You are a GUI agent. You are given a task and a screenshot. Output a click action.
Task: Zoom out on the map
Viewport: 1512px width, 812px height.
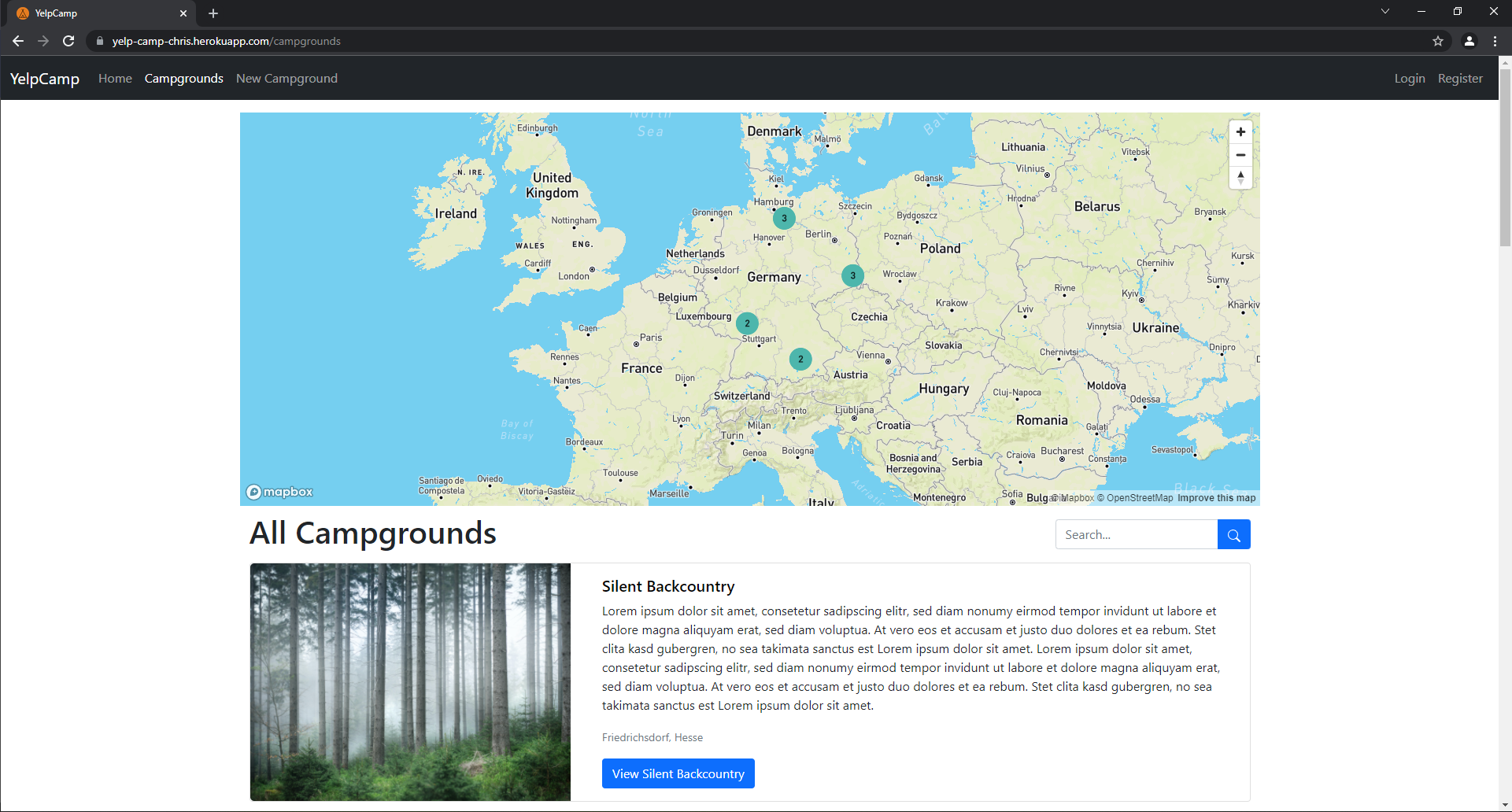1241,154
